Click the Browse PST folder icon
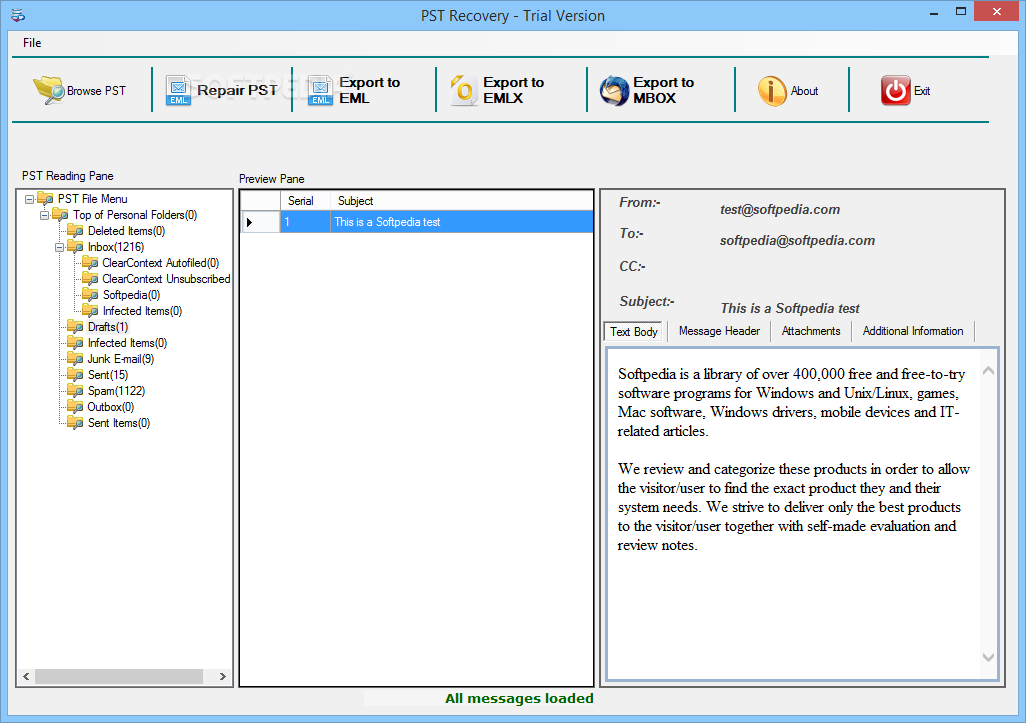1026x723 pixels. (48, 90)
